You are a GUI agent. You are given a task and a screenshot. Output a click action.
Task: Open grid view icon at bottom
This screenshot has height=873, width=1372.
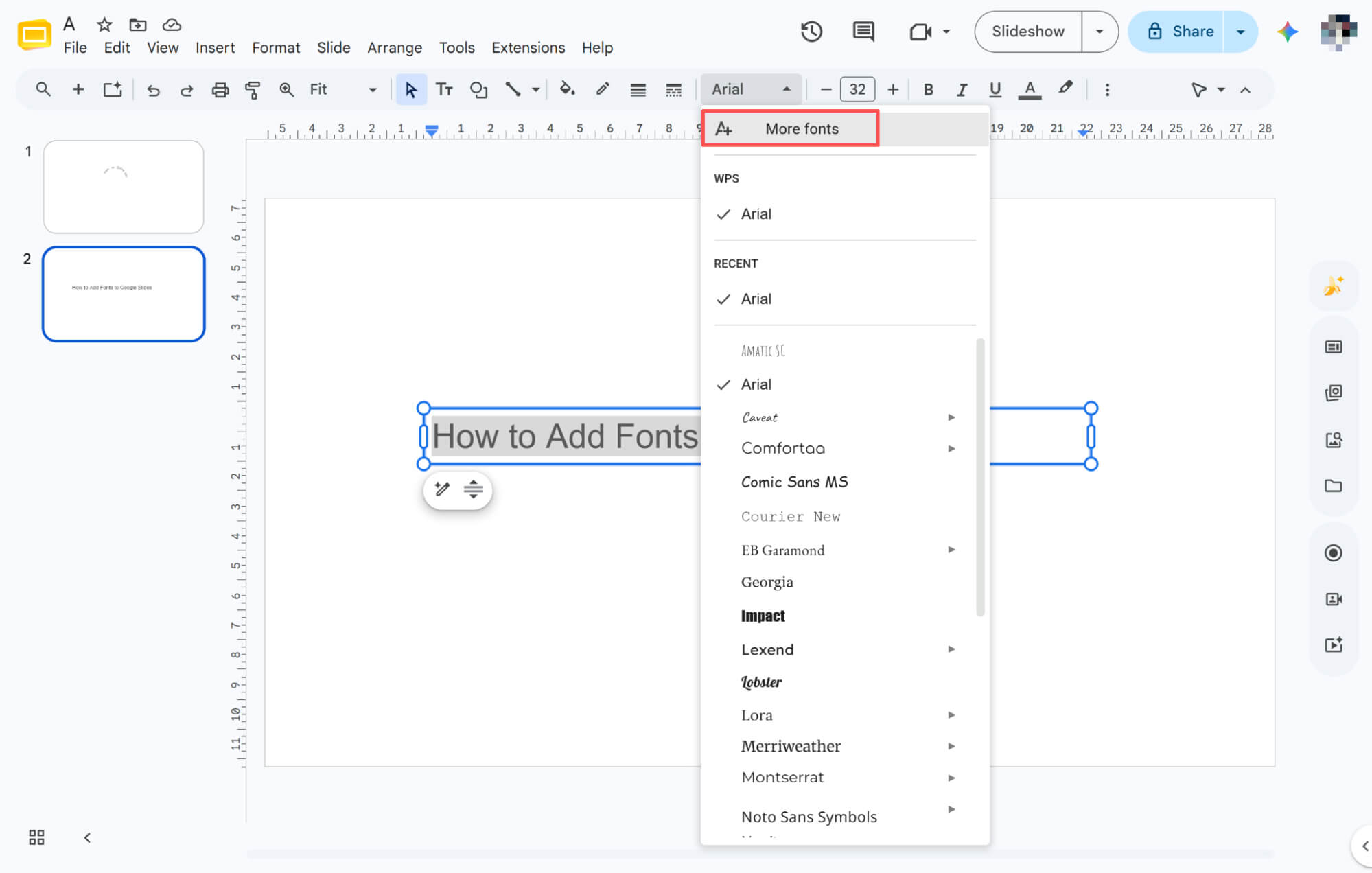pos(36,837)
